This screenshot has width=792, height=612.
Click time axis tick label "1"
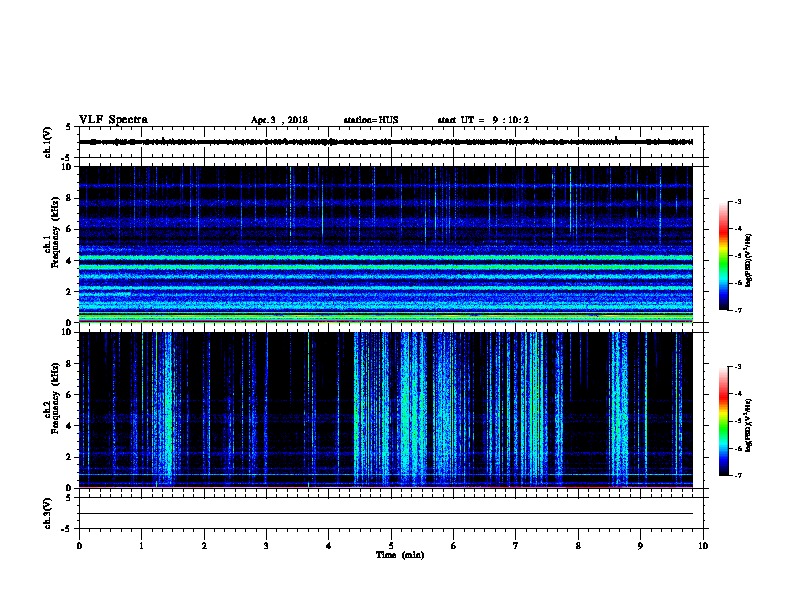pyautogui.click(x=141, y=545)
